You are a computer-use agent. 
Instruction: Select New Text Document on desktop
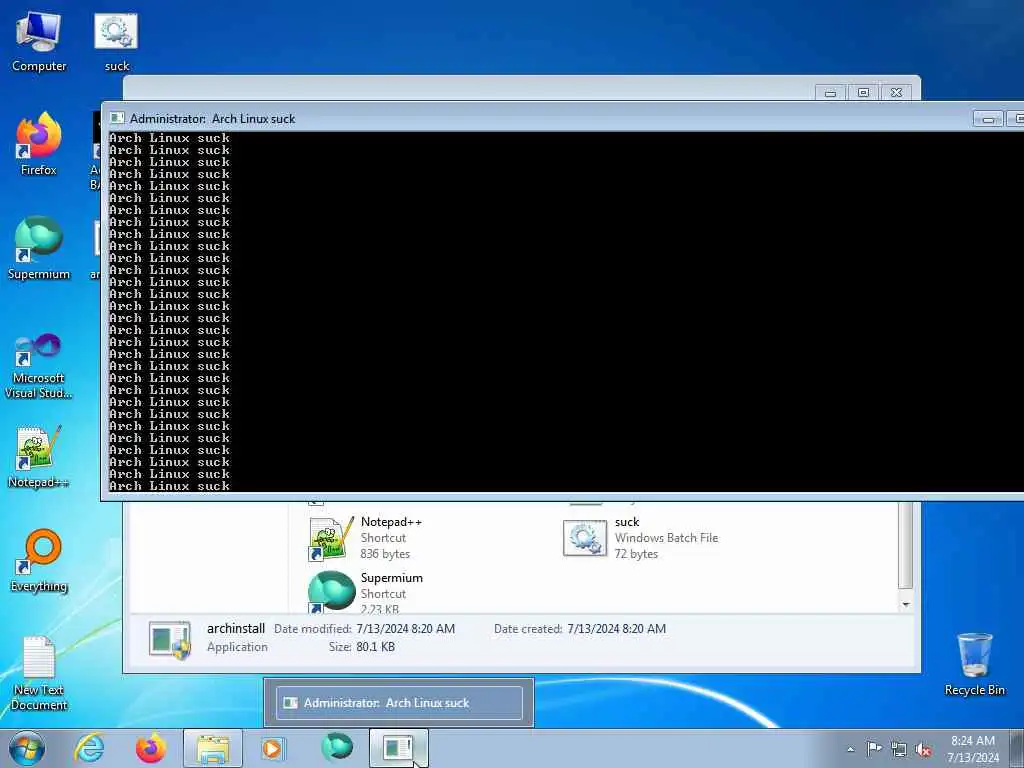click(39, 674)
